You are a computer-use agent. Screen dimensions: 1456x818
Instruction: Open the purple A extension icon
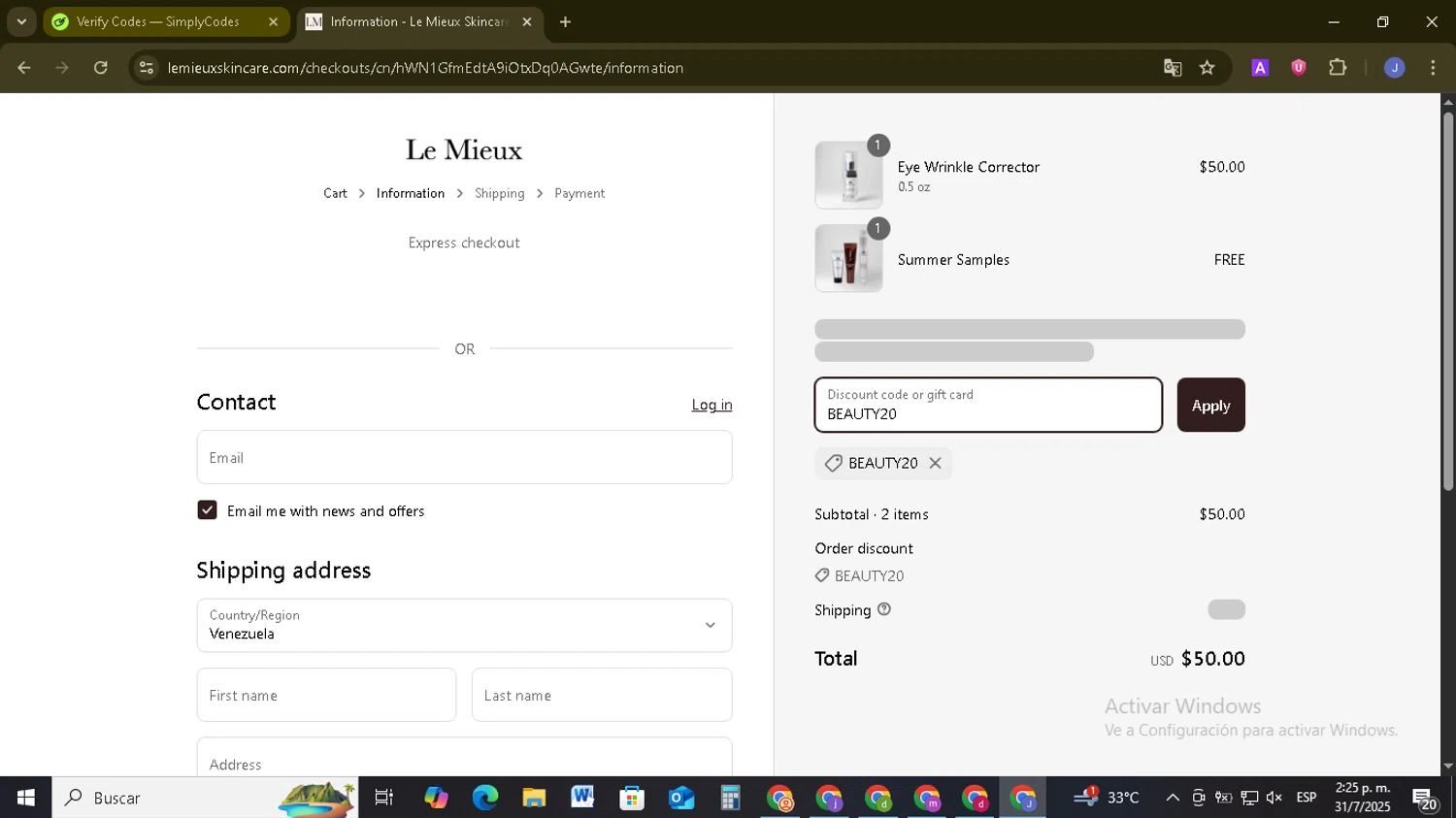pyautogui.click(x=1260, y=68)
